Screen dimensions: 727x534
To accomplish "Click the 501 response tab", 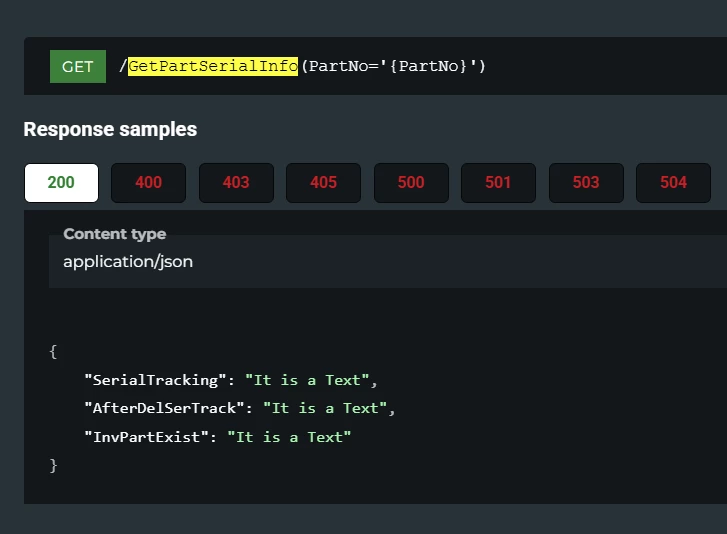I will pyautogui.click(x=498, y=182).
